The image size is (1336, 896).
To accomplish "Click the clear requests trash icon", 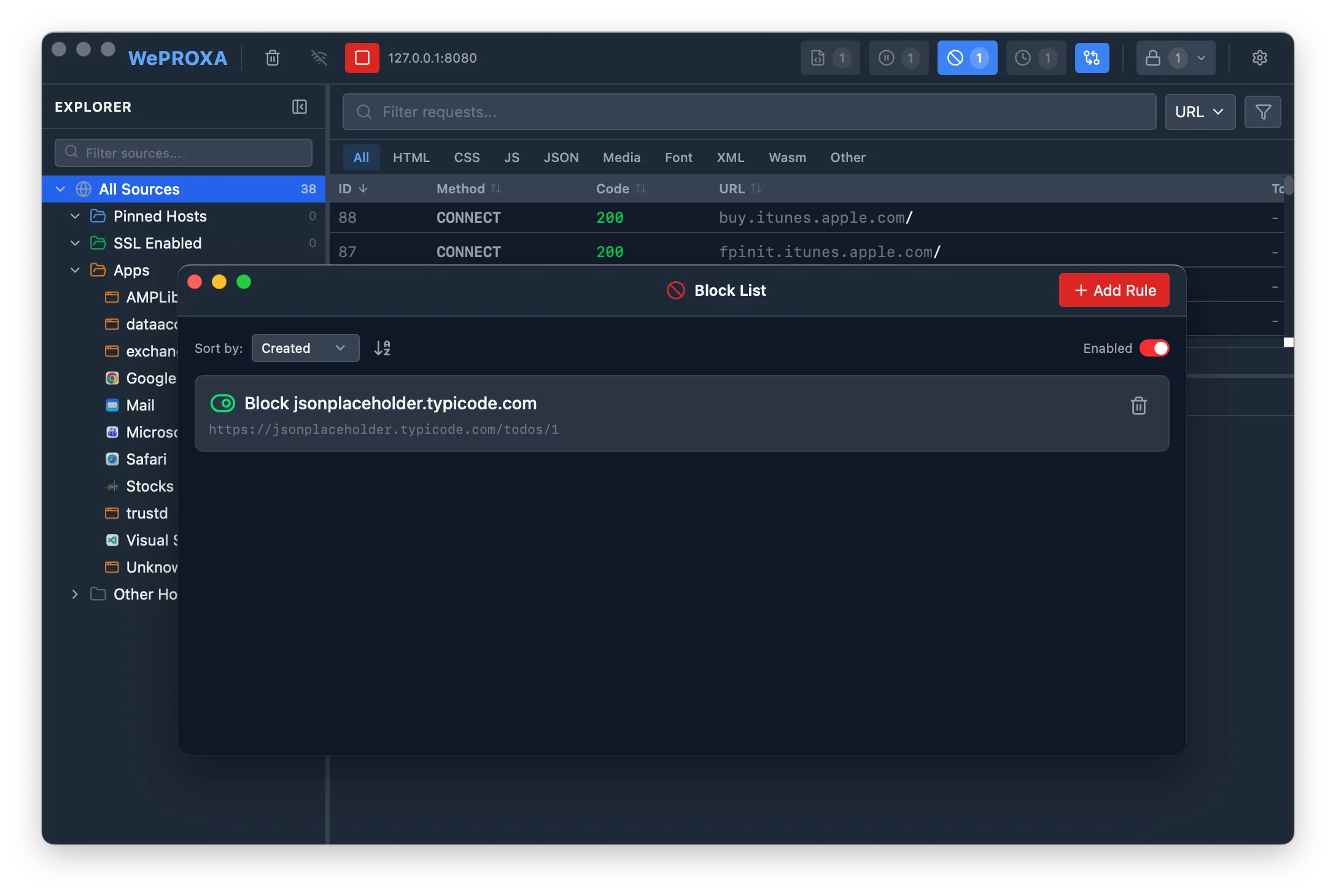I will pyautogui.click(x=273, y=58).
